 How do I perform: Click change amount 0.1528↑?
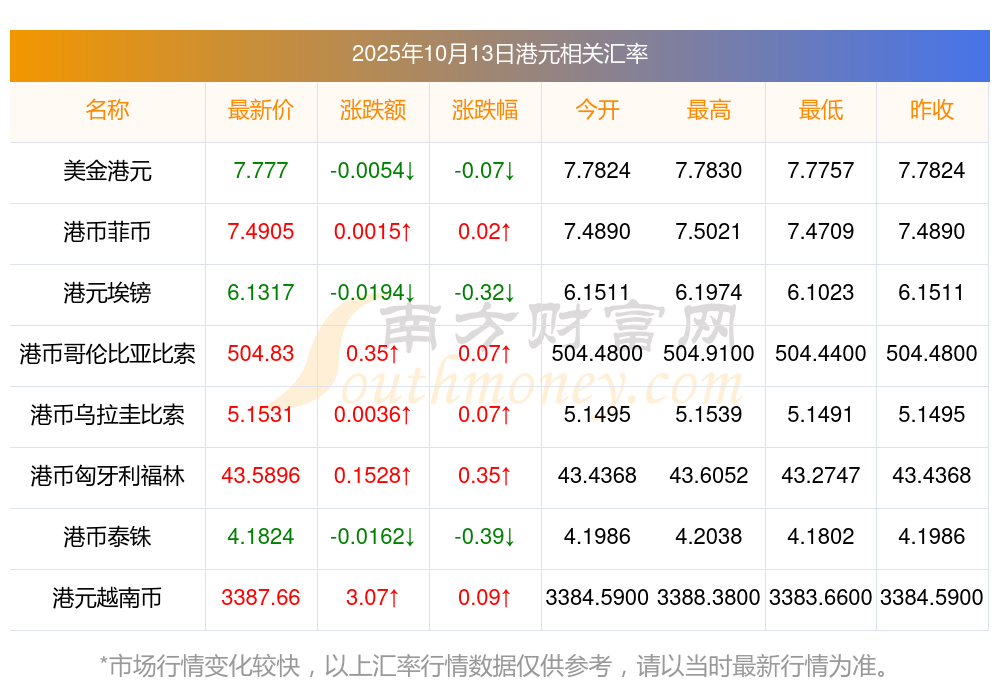[372, 476]
